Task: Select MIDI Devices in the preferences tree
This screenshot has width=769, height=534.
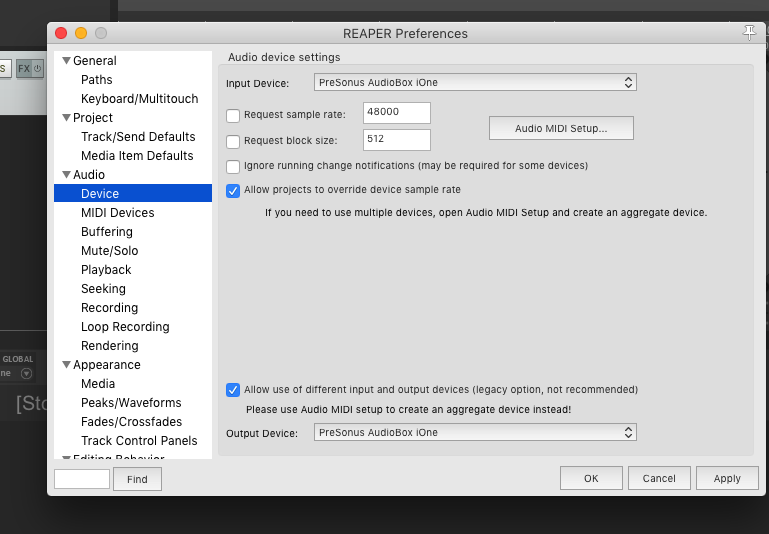Action: click(118, 213)
